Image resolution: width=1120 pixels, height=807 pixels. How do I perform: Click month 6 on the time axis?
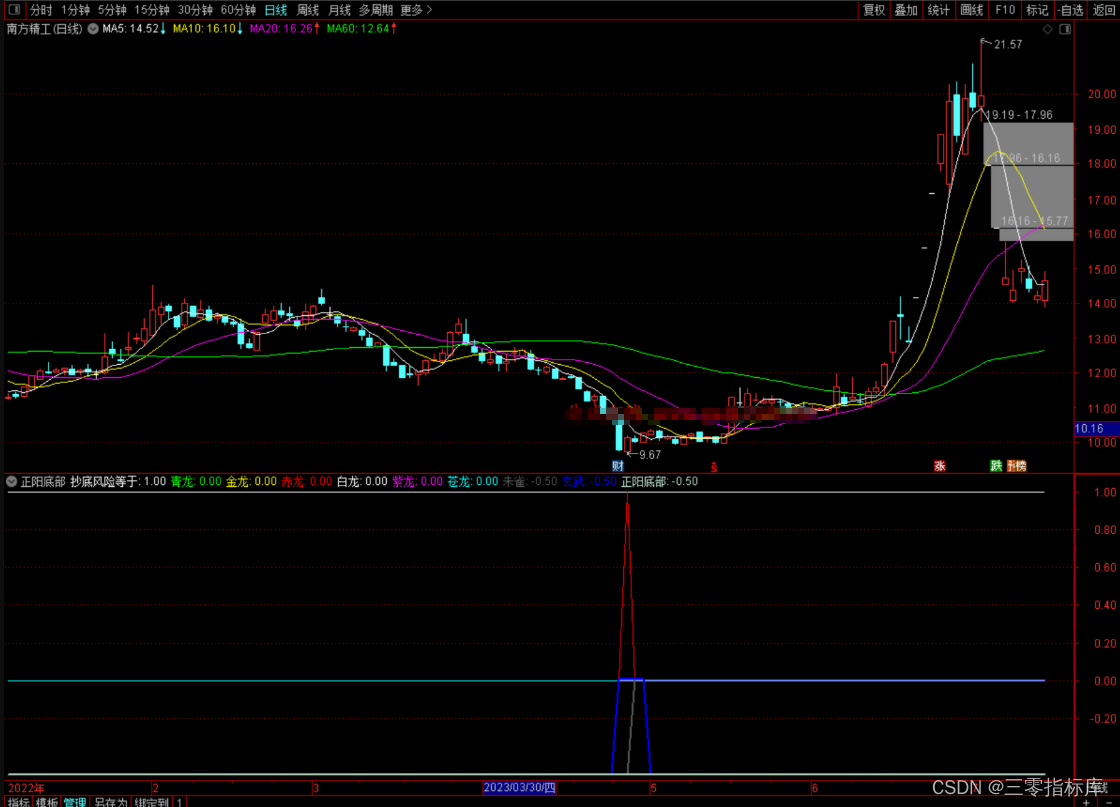click(x=814, y=788)
